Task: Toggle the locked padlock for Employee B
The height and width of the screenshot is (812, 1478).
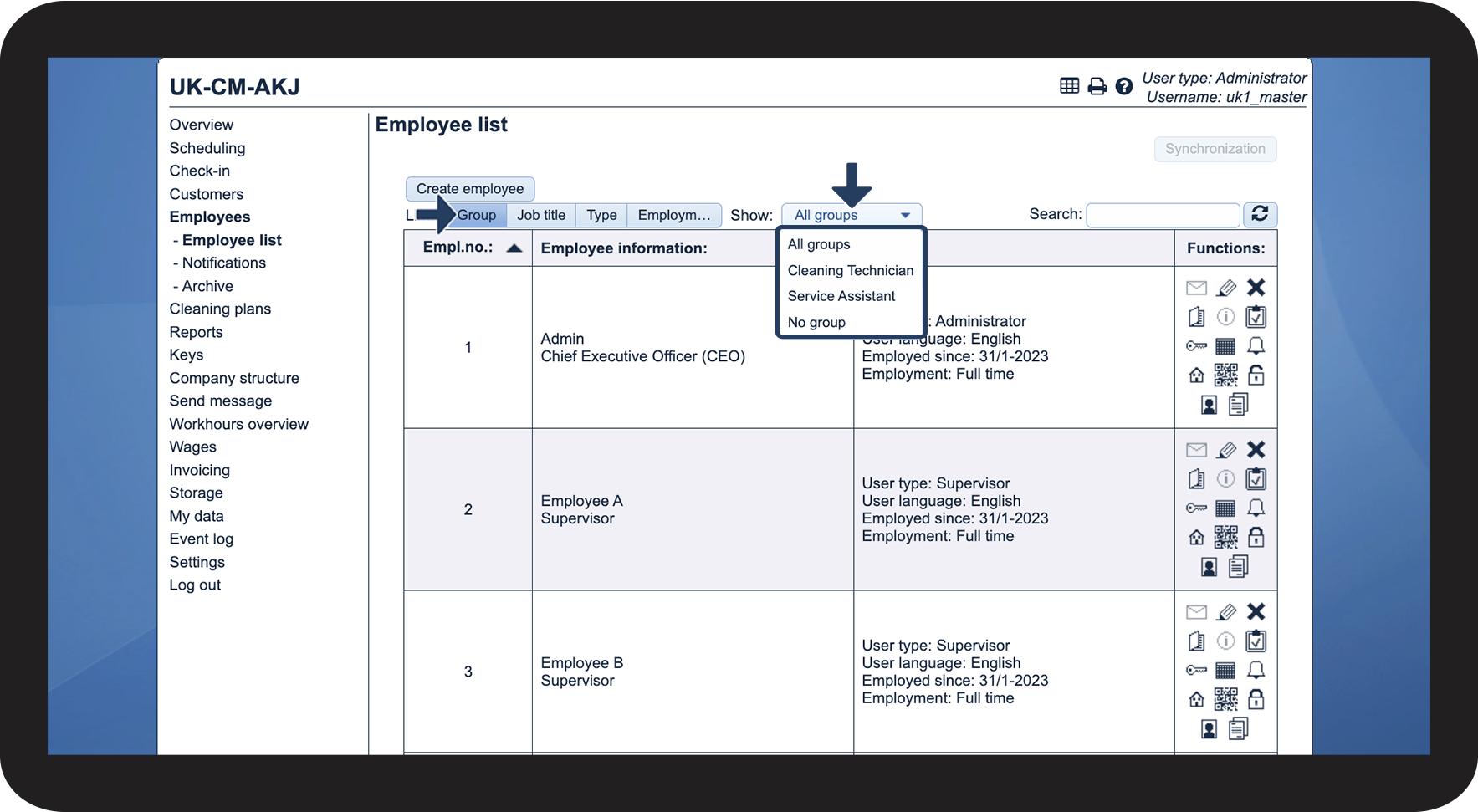Action: [1256, 699]
